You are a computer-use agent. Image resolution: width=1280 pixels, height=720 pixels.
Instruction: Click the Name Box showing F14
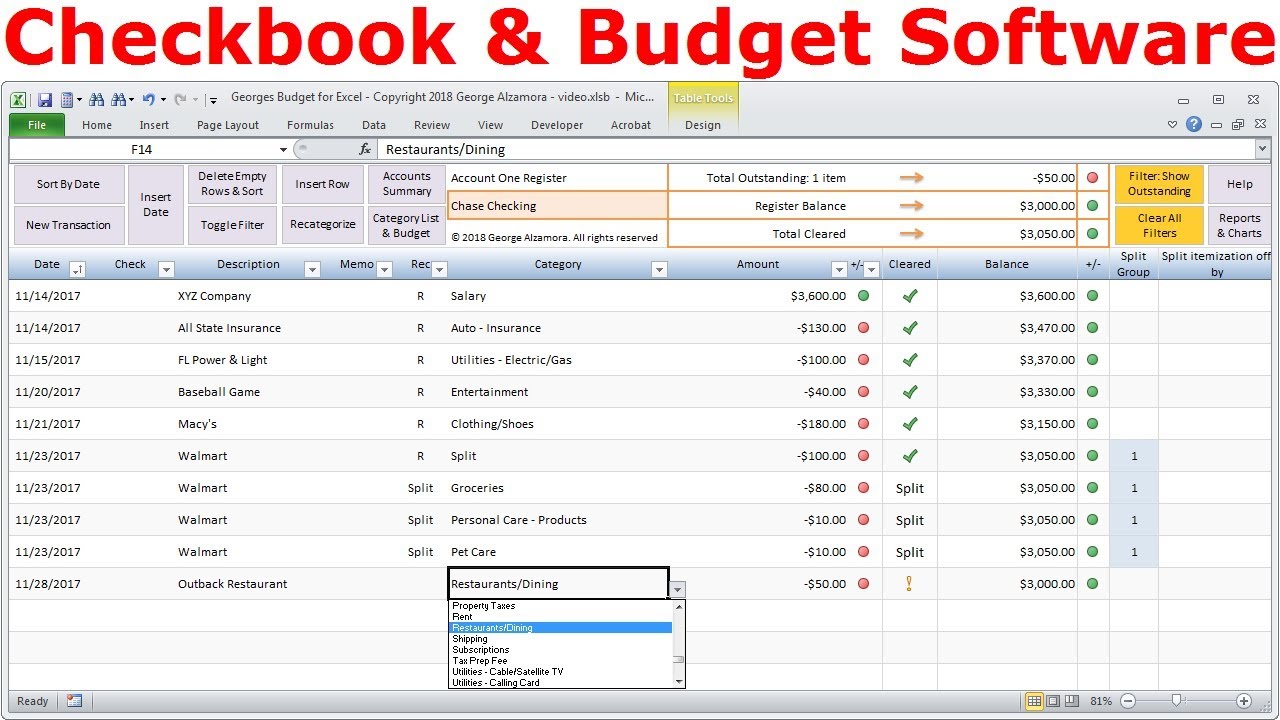(142, 149)
